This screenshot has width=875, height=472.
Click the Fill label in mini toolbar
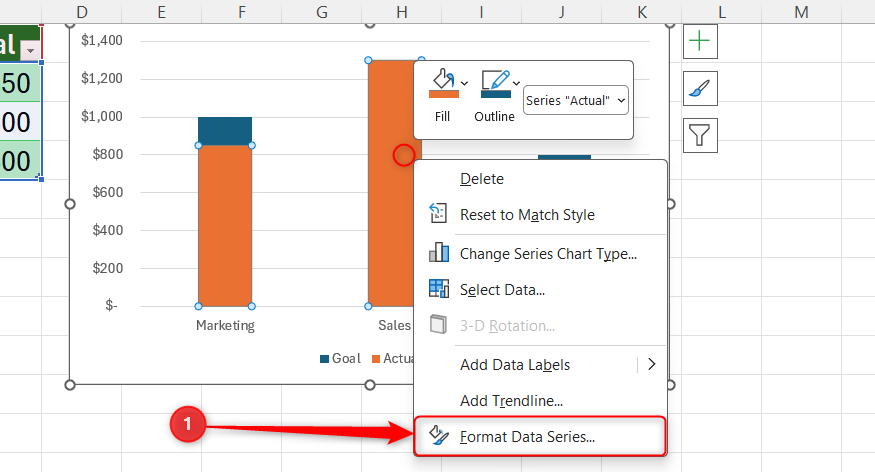[x=443, y=117]
